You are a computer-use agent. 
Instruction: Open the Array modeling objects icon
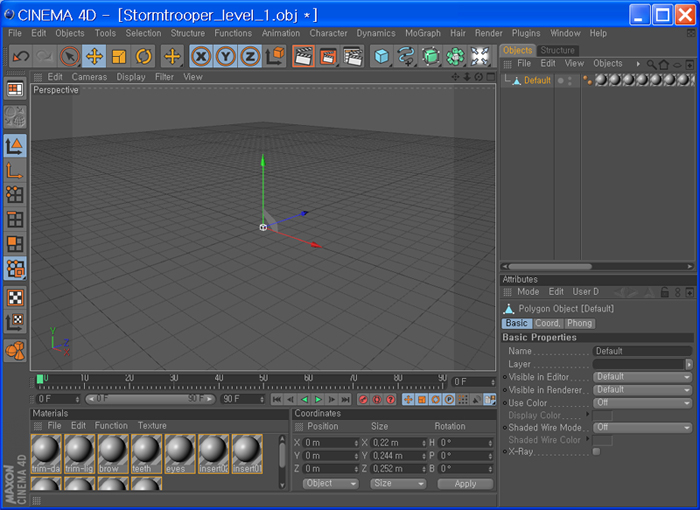coord(455,57)
